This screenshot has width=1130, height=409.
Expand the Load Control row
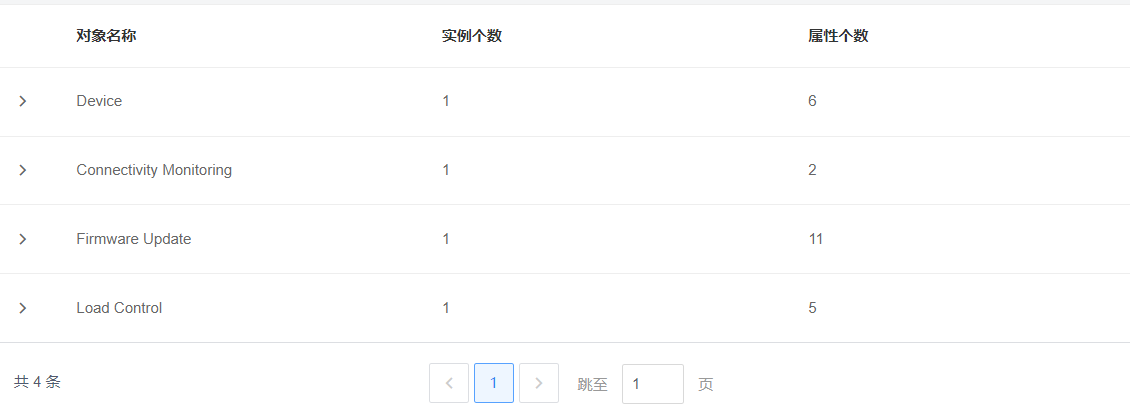[22, 308]
